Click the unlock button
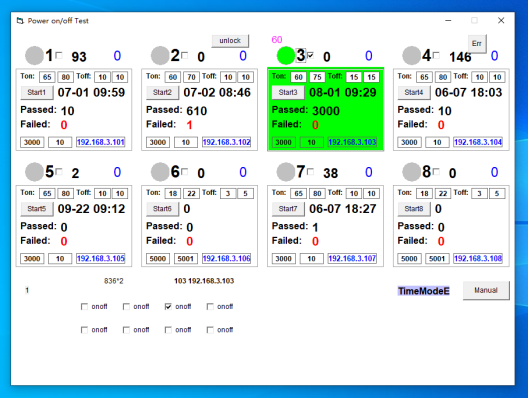This screenshot has height=399, width=528. coord(230,41)
